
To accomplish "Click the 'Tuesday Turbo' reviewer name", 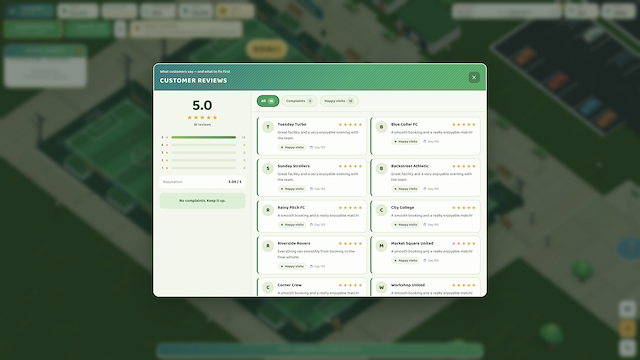I will click(292, 124).
